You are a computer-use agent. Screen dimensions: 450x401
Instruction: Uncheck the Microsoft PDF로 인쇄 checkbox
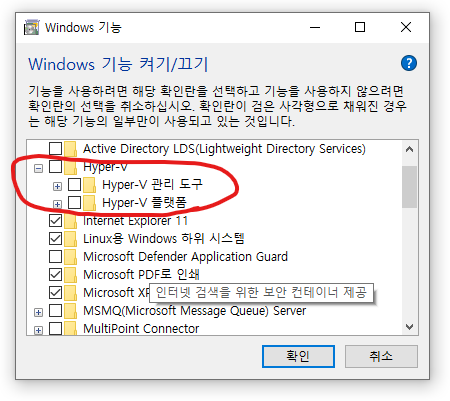click(55, 274)
